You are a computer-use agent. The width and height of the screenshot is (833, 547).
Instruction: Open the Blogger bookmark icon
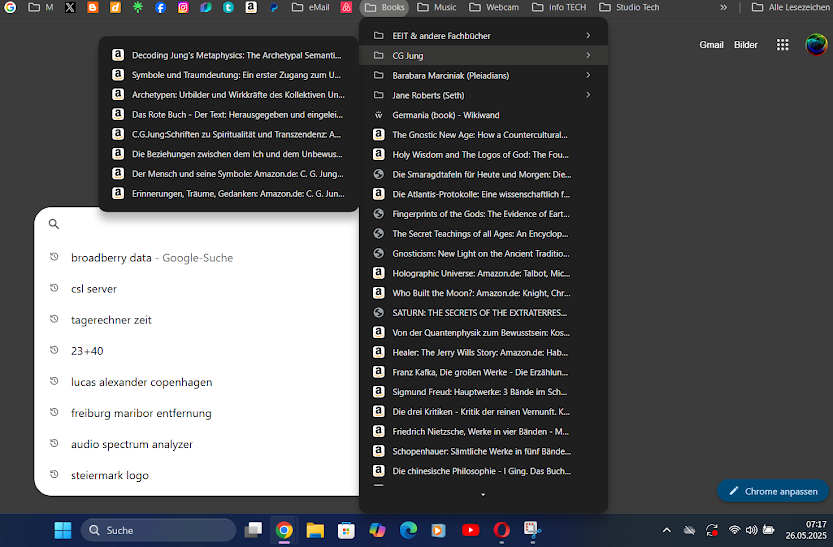point(93,7)
